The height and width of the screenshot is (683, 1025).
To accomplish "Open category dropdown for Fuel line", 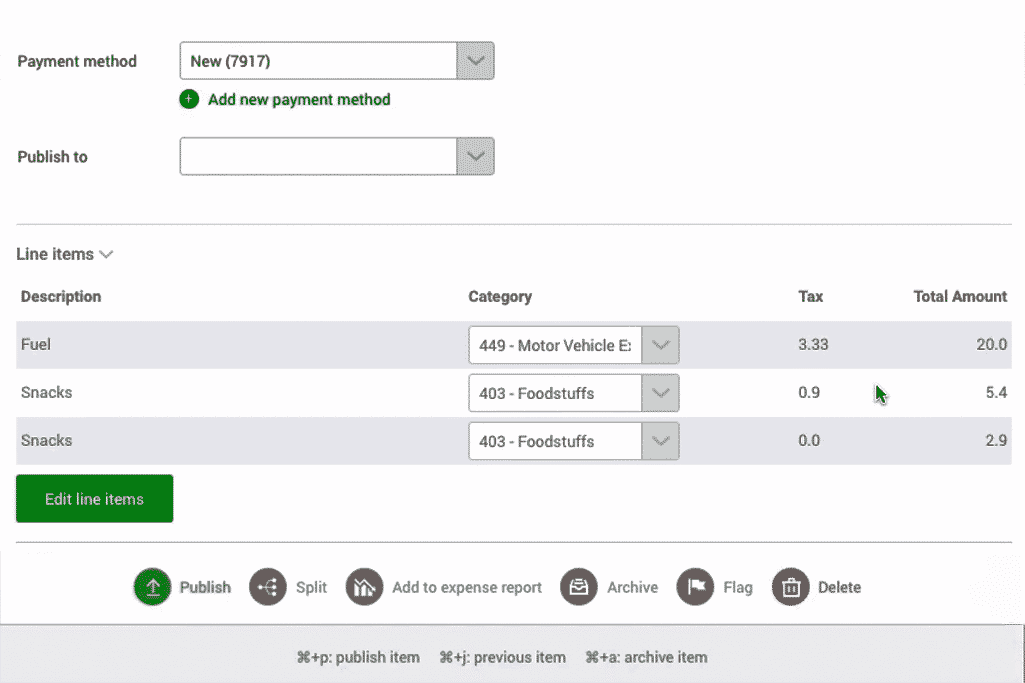I will (659, 345).
